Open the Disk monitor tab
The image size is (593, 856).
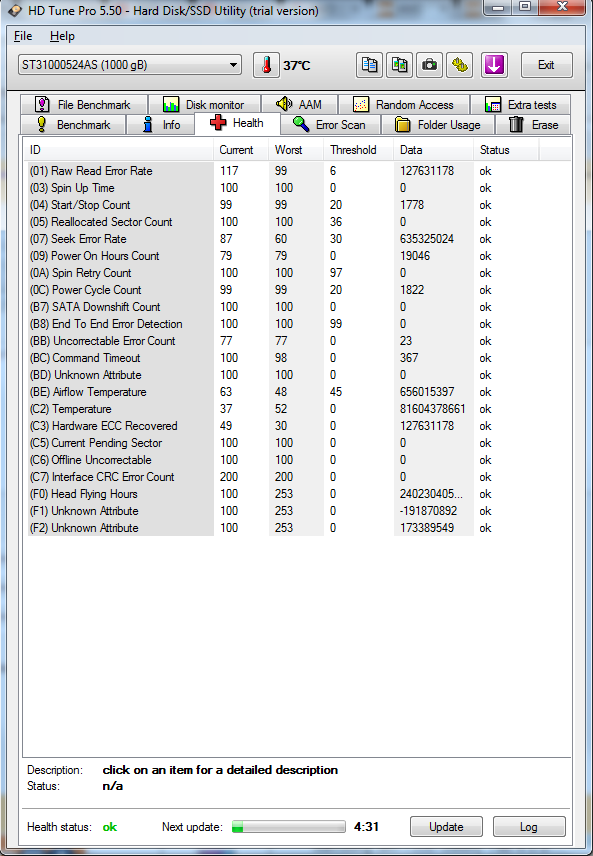point(204,104)
